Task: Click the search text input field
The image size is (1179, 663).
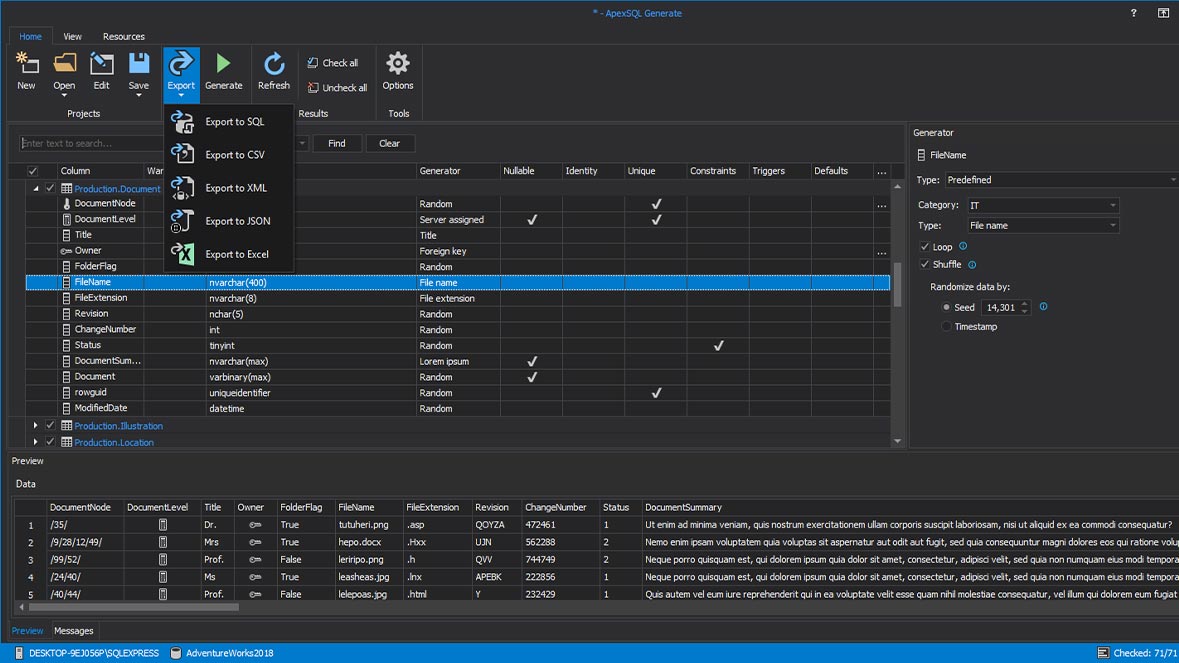Action: pyautogui.click(x=158, y=143)
